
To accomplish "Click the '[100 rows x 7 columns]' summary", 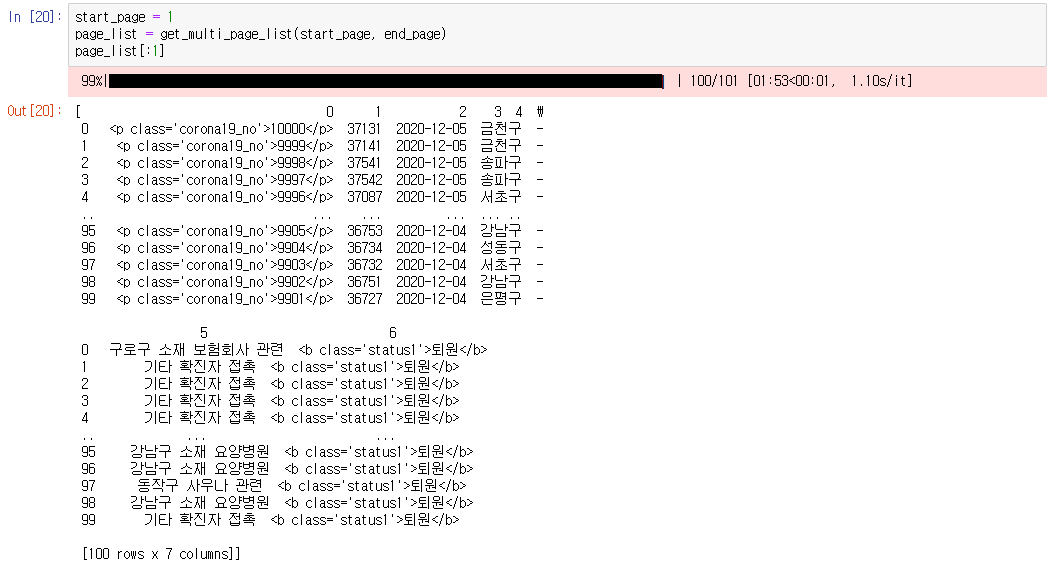I will [x=161, y=554].
